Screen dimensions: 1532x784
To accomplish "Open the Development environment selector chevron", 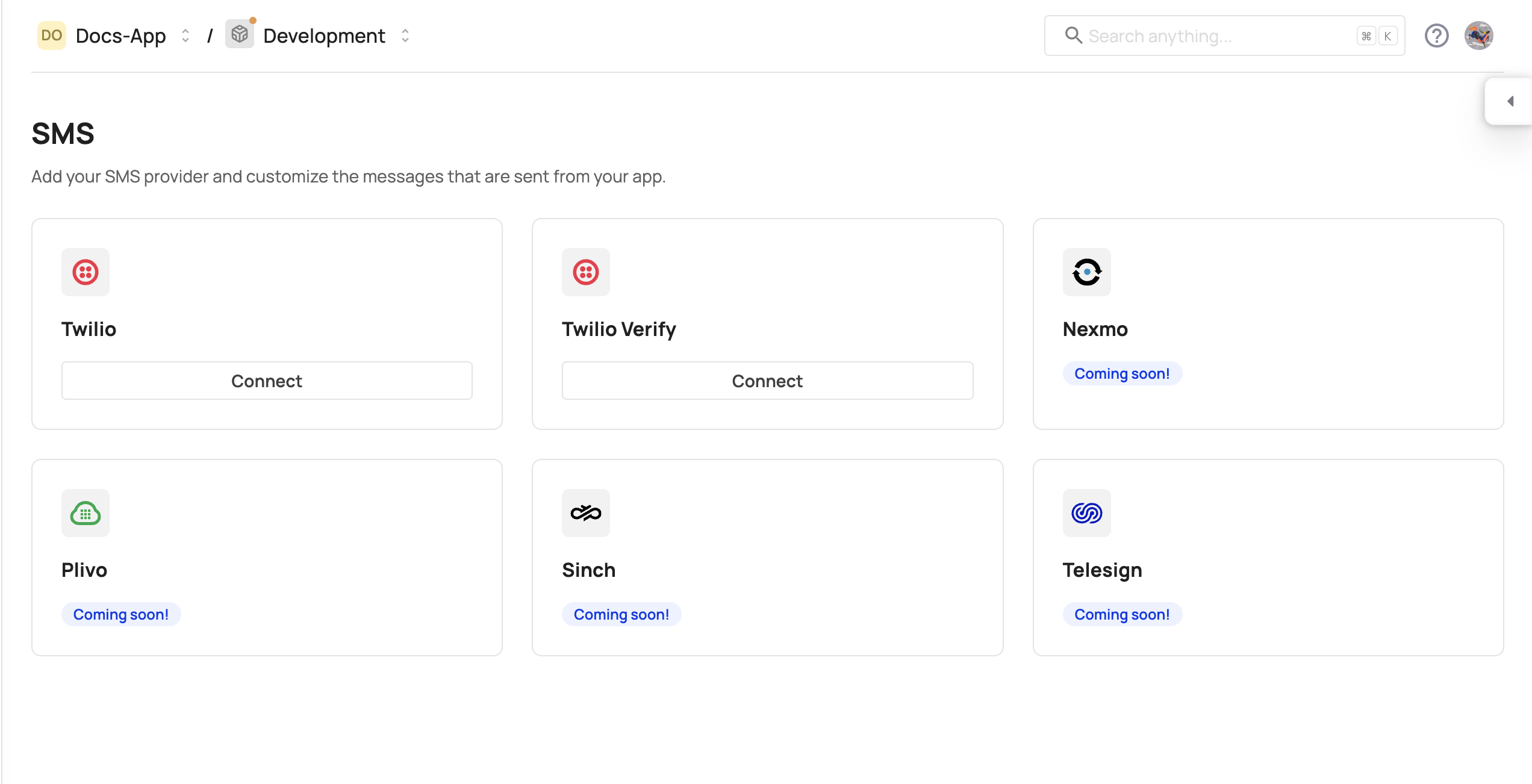I will 405,36.
